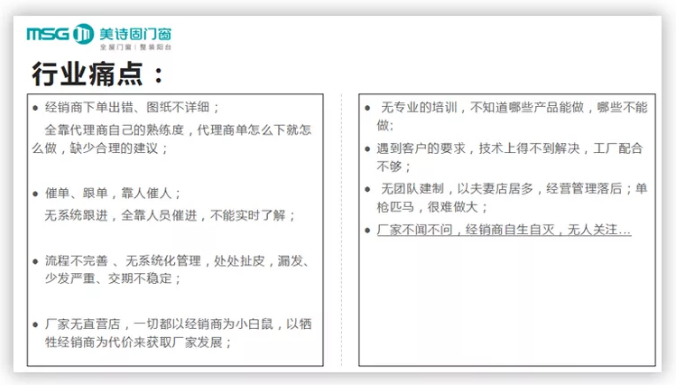Click the round teal logo emblem
This screenshot has width=677, height=385.
83,34
